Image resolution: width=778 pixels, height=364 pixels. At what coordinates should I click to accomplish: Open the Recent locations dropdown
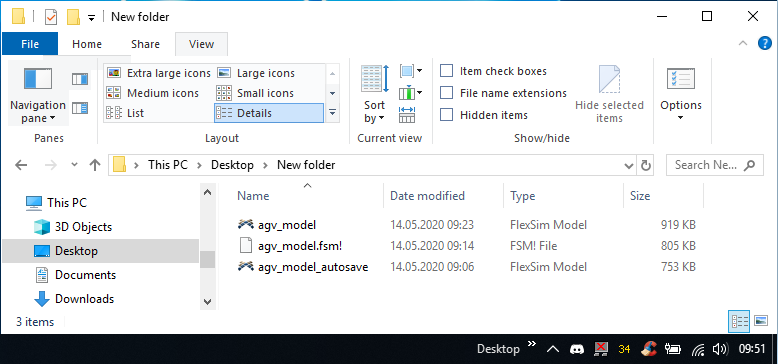tap(74, 165)
